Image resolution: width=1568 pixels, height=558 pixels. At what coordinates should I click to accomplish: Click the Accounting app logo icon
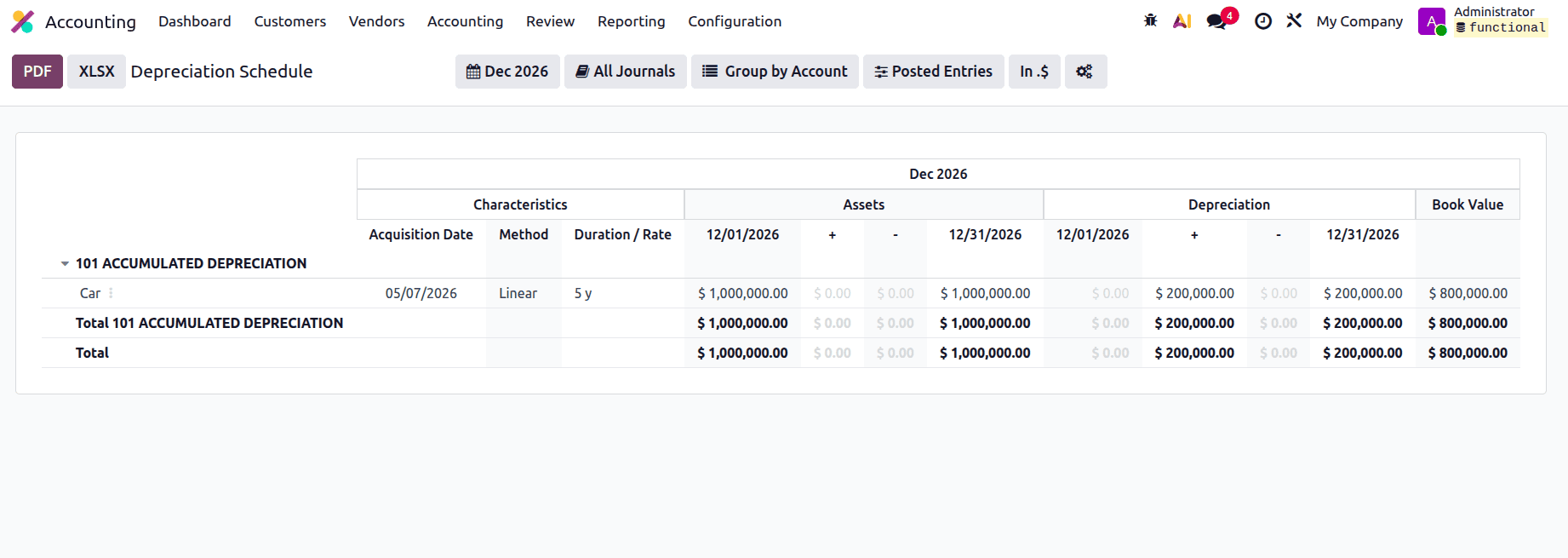(23, 21)
